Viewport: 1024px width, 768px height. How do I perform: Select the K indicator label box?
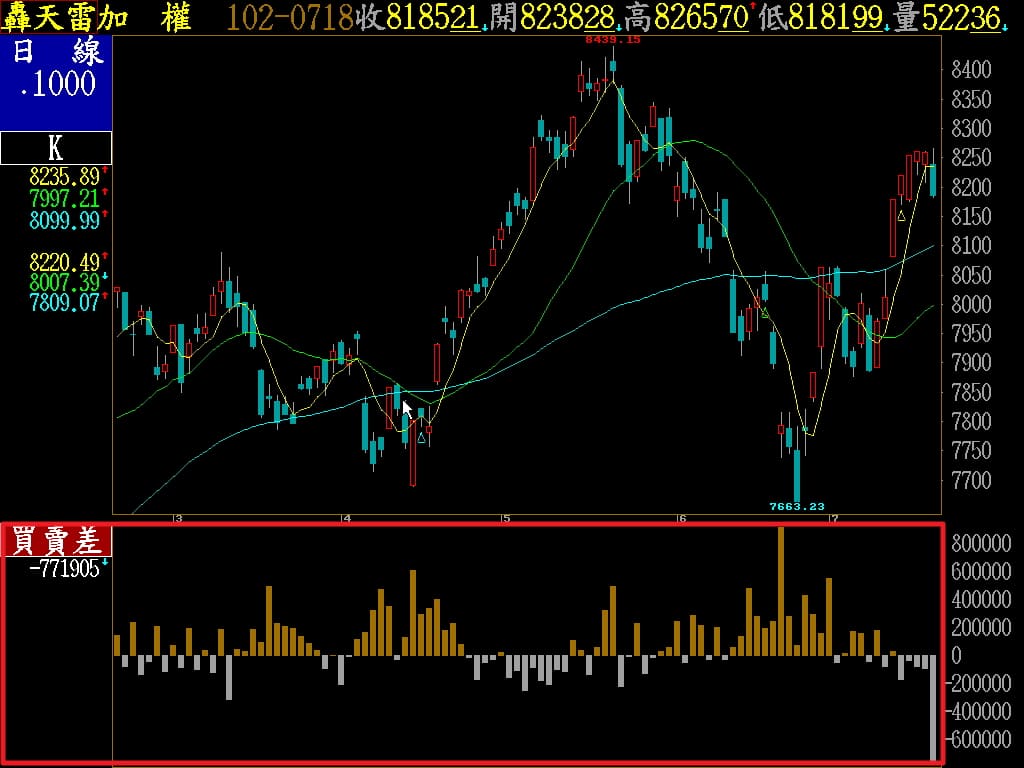tap(56, 148)
